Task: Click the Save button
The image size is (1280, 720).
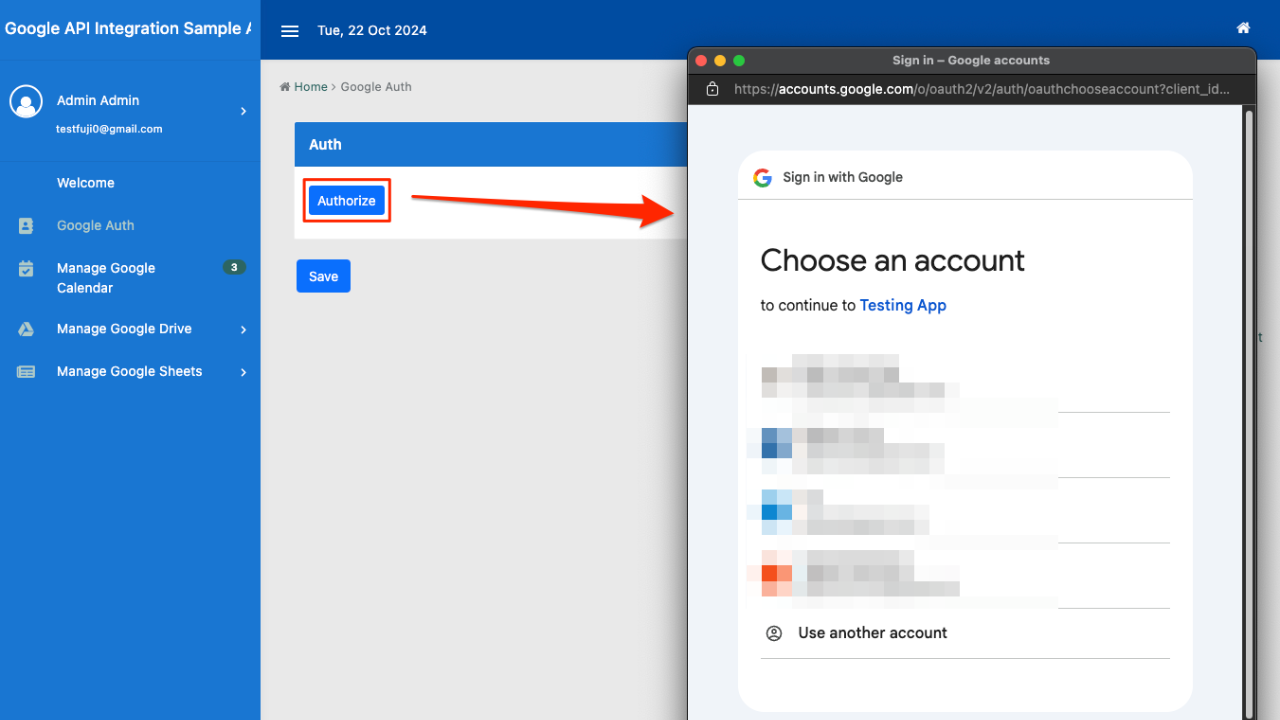Action: click(x=323, y=276)
